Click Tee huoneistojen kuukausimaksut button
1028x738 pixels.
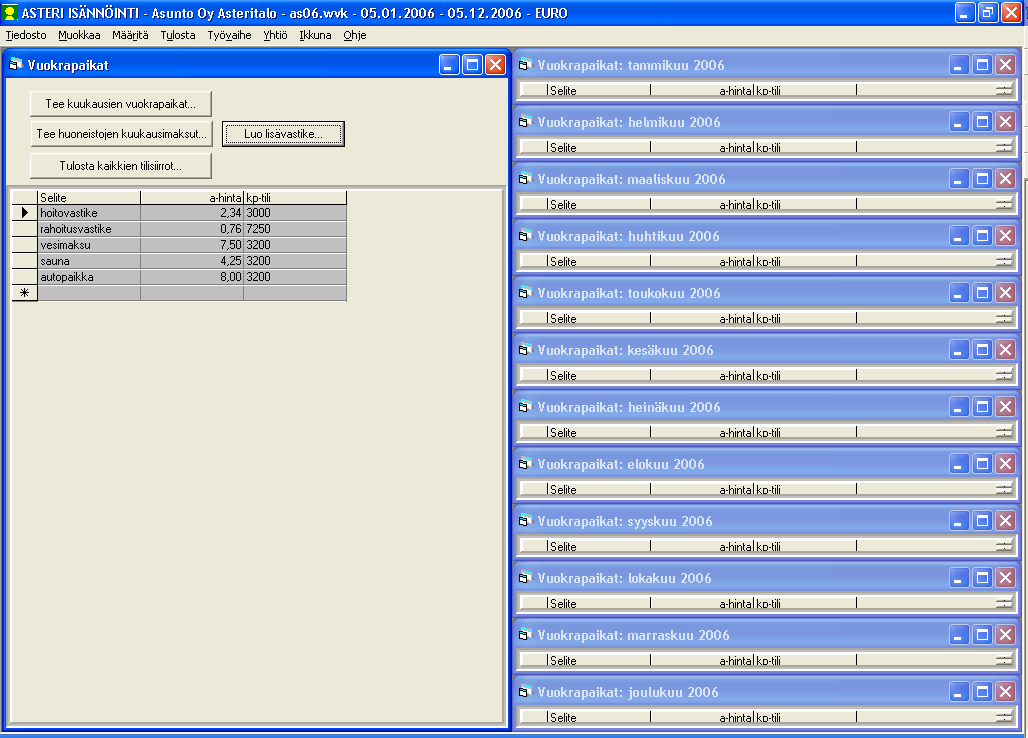[x=121, y=134]
